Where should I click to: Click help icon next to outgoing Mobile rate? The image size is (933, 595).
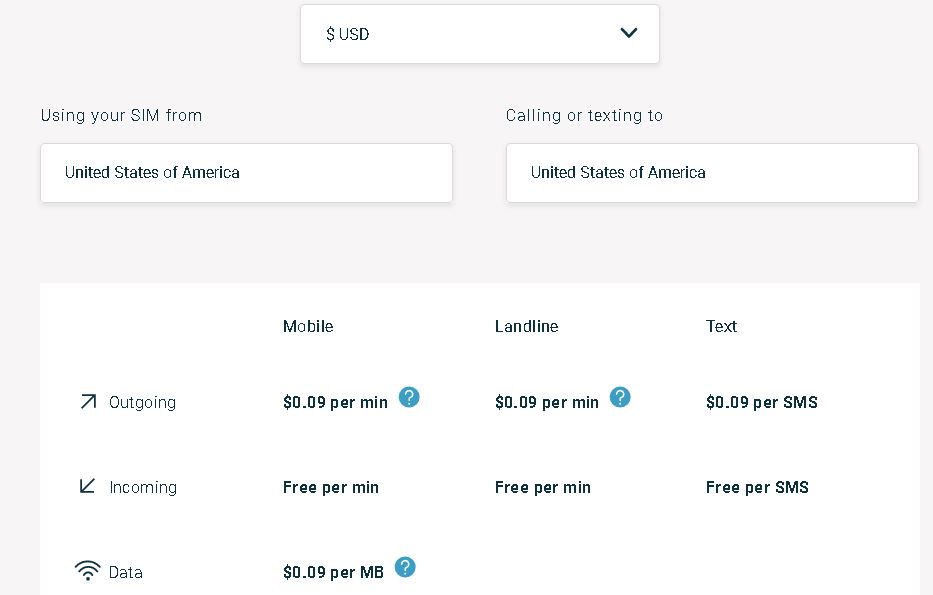pyautogui.click(x=409, y=397)
